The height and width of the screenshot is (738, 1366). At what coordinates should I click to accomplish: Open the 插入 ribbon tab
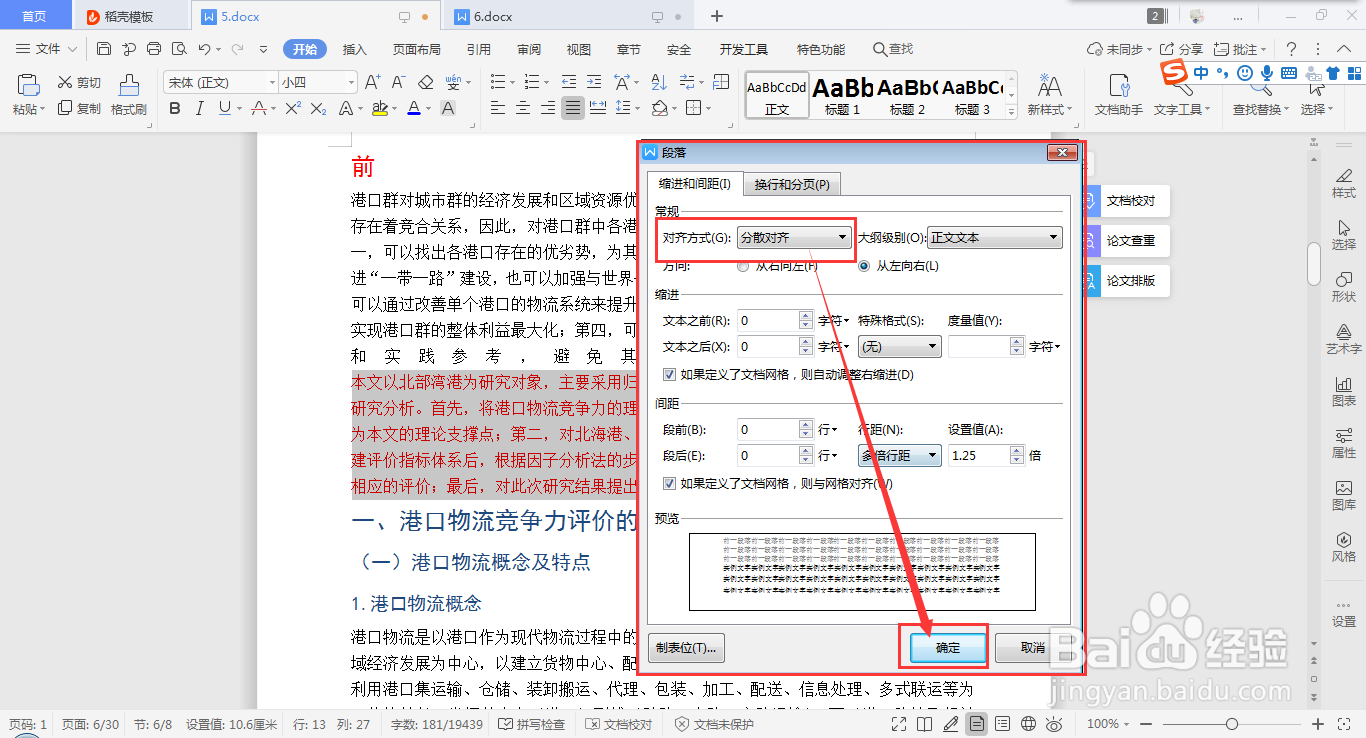pyautogui.click(x=355, y=48)
